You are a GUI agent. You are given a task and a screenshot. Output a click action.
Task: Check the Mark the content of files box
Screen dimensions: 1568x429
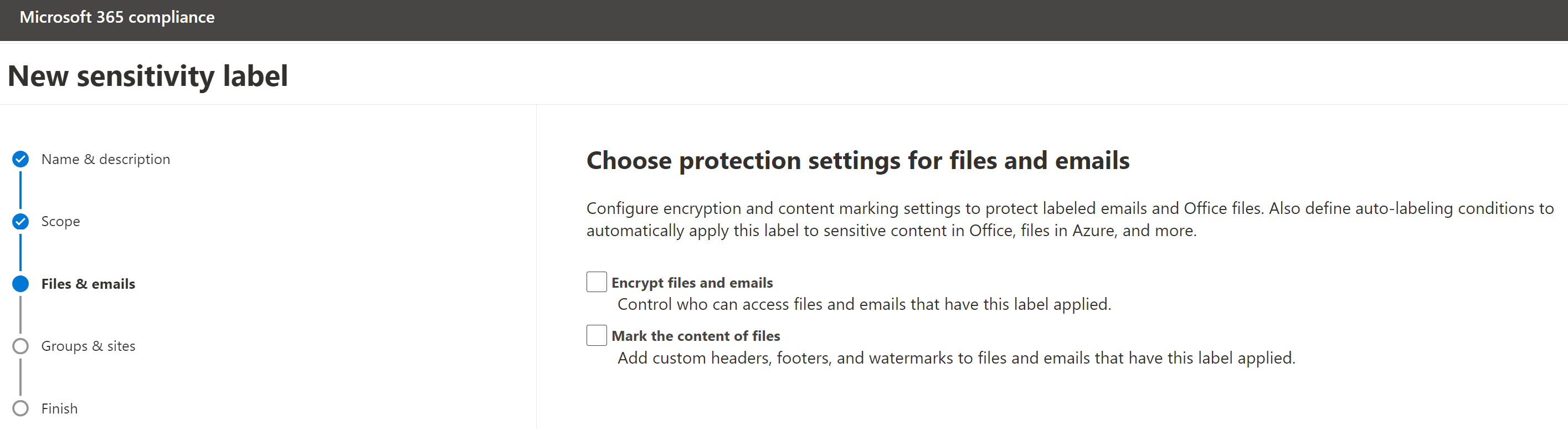pyautogui.click(x=597, y=335)
